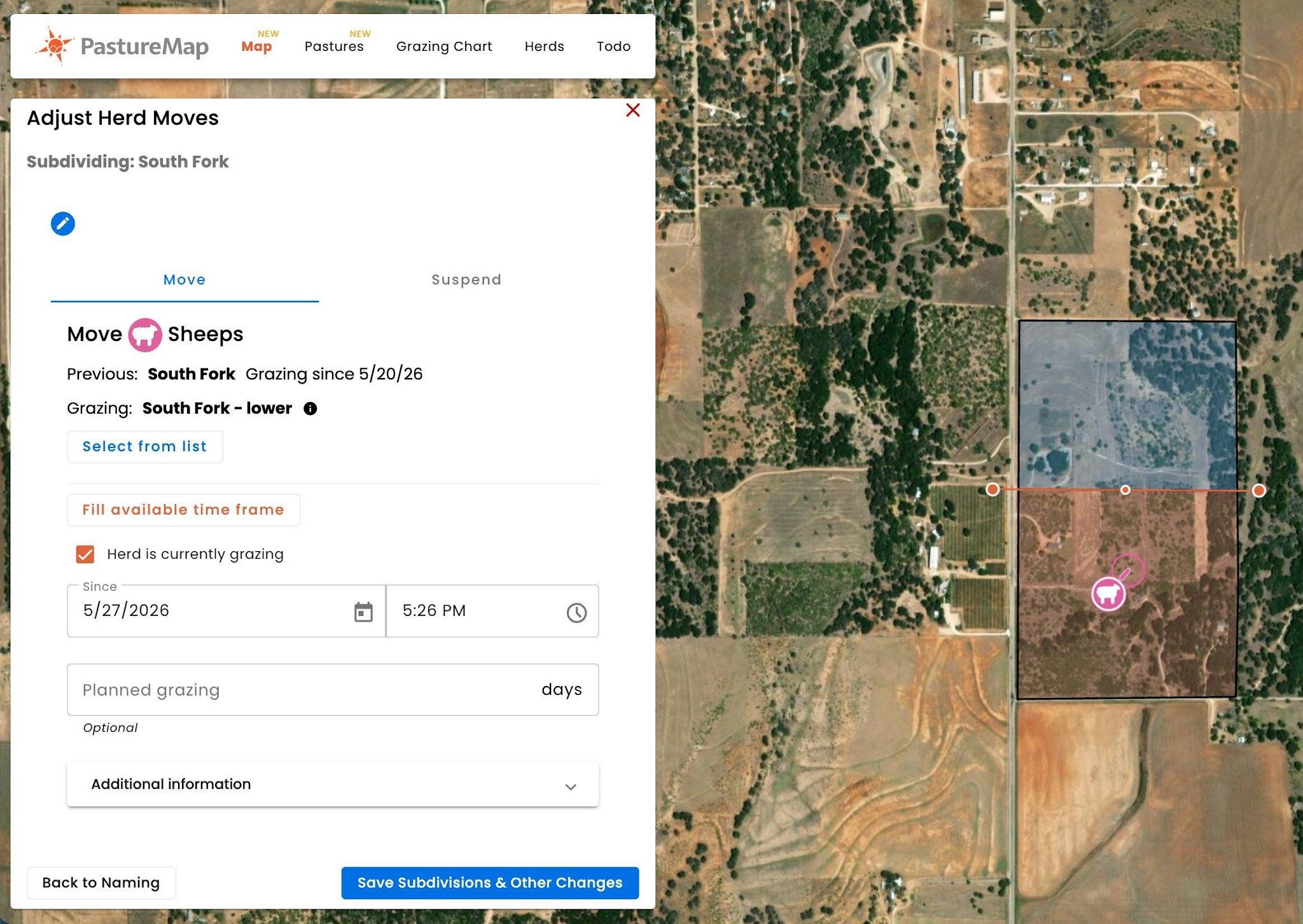The height and width of the screenshot is (924, 1303).
Task: Close the Adjust Herd Moves panel
Action: pos(632,110)
